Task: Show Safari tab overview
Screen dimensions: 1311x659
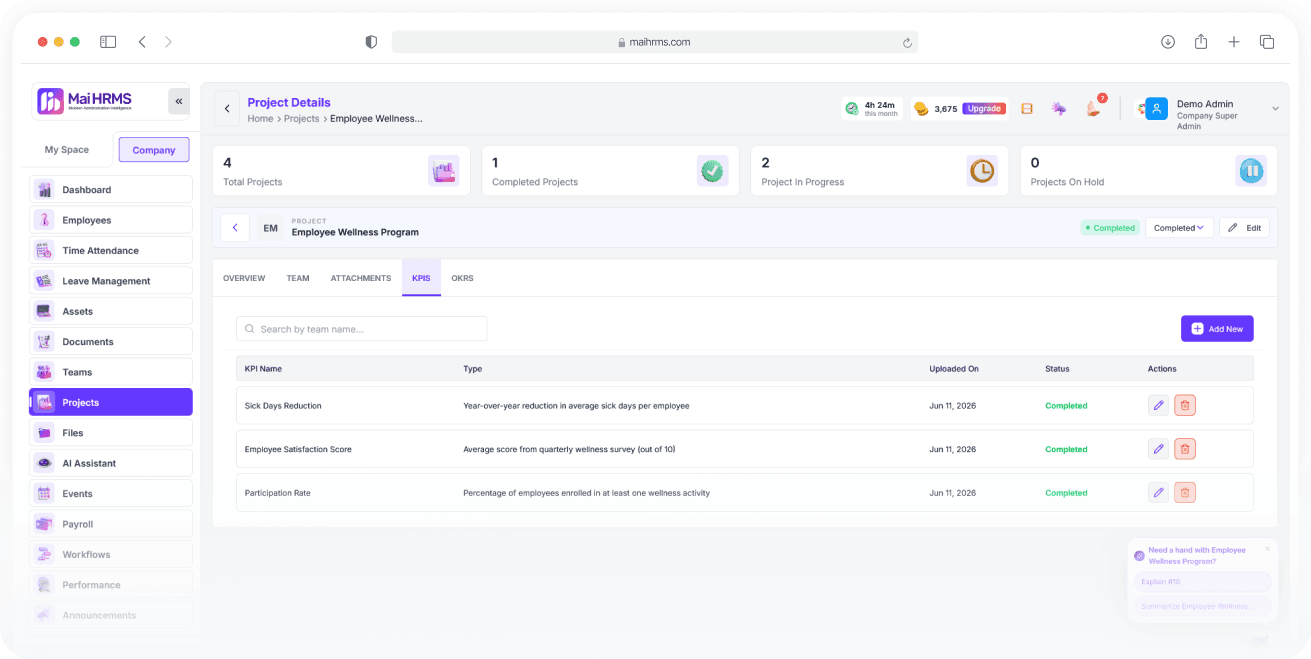Action: click(x=1267, y=42)
